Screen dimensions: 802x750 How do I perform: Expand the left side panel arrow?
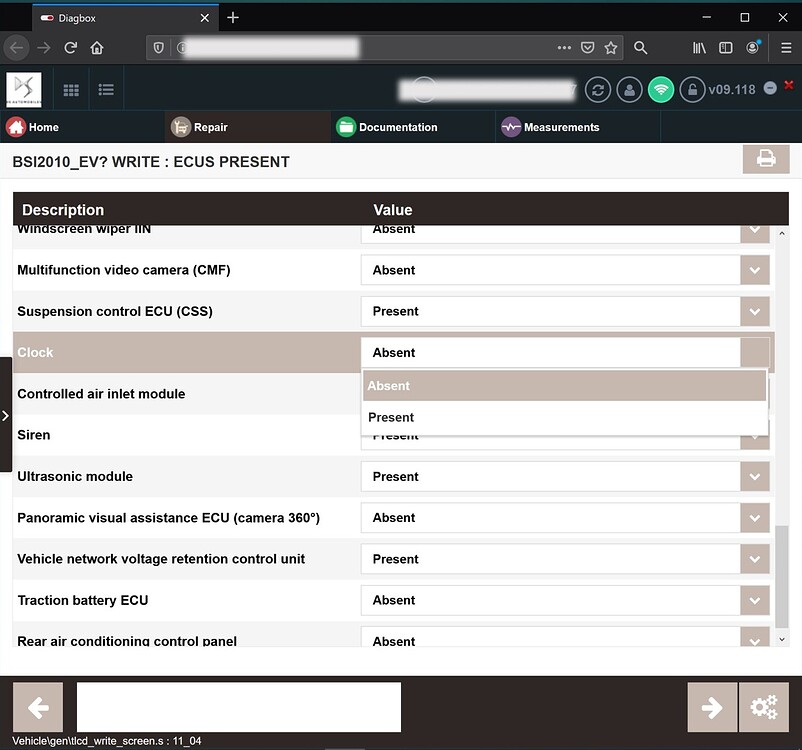(x=5, y=414)
